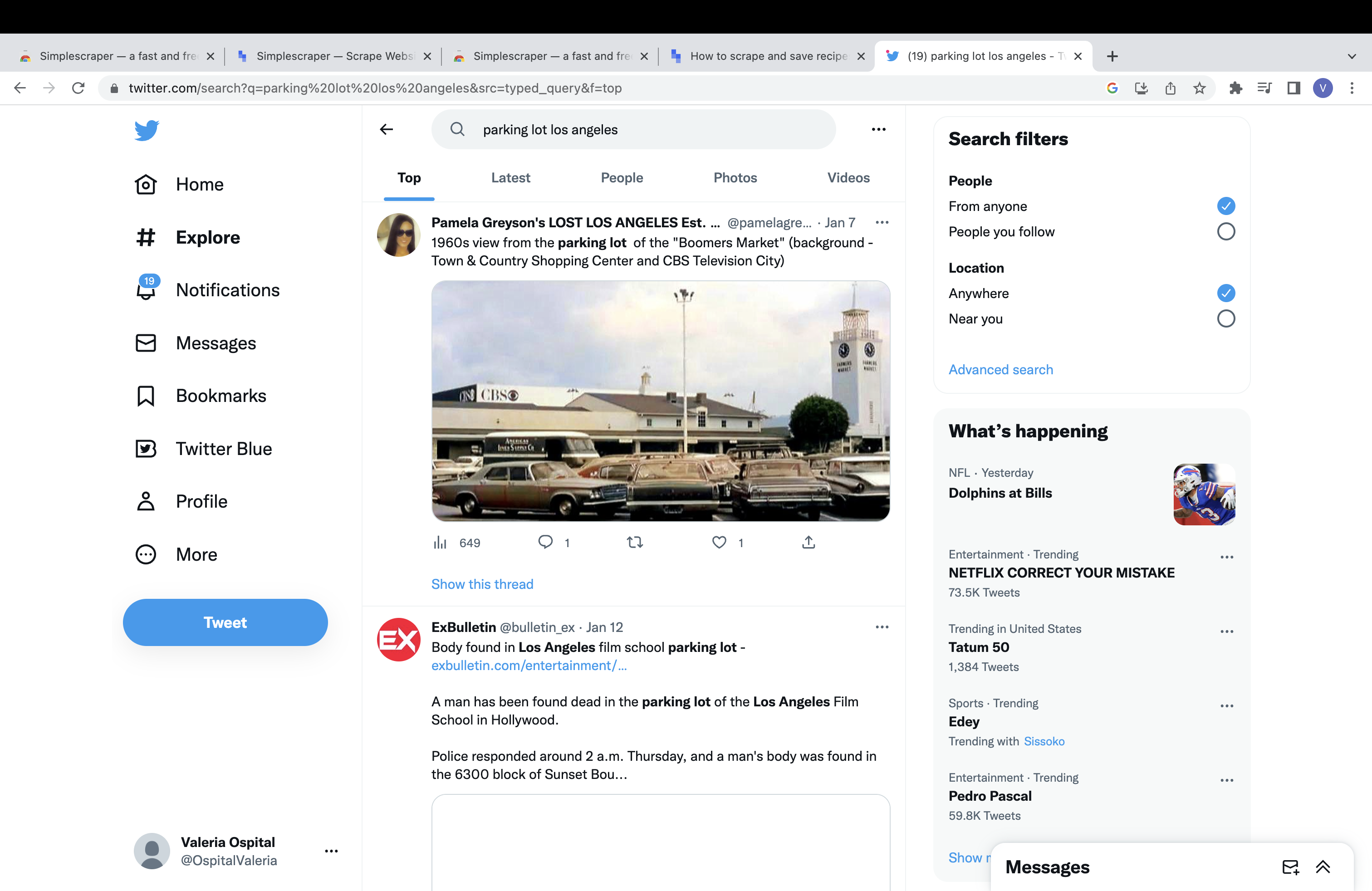Expand the Messages drawer with double chevron

coord(1323,867)
